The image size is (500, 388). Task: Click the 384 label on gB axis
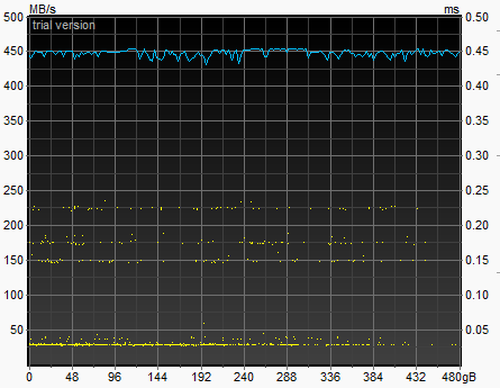(373, 377)
